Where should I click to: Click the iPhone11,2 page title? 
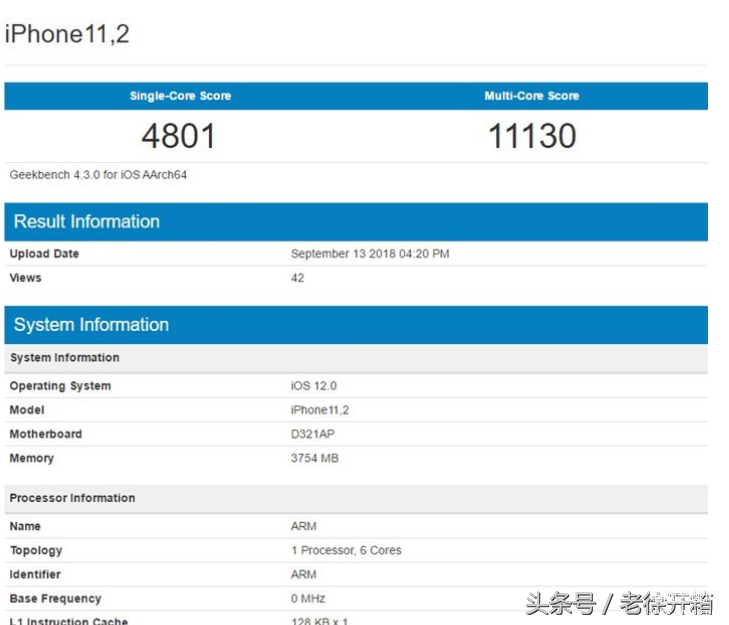pyautogui.click(x=67, y=34)
